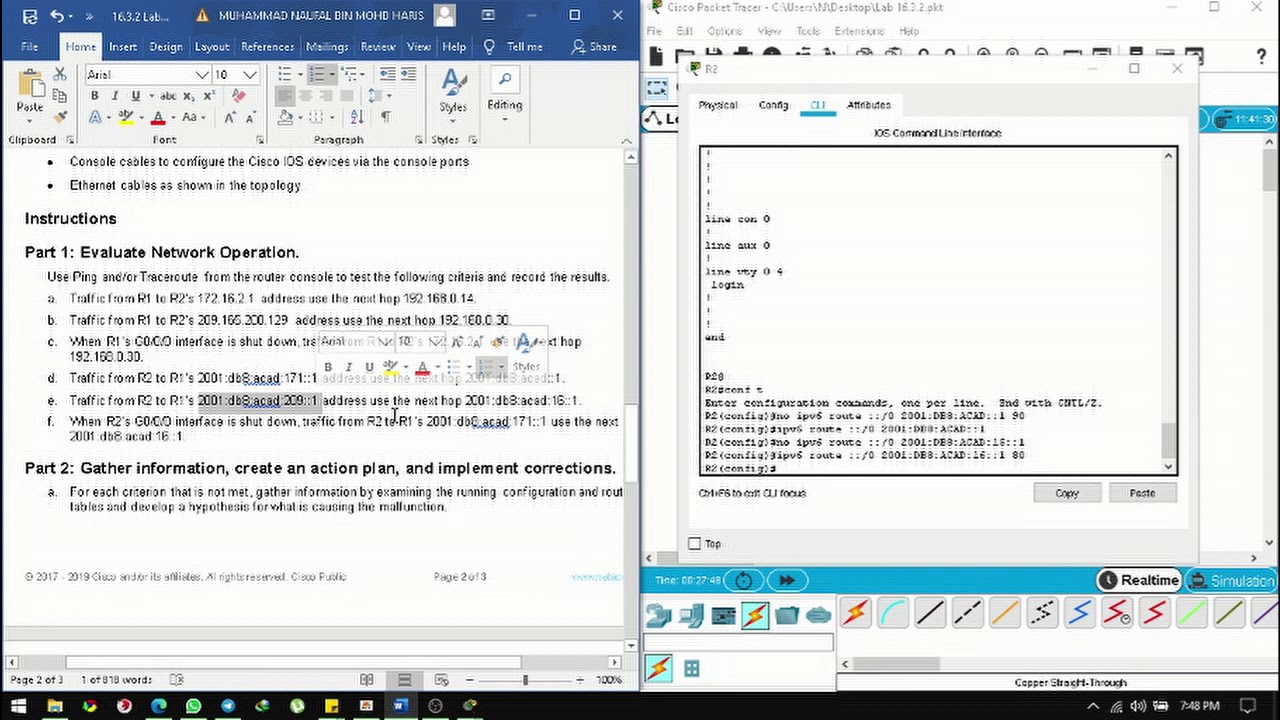The image size is (1280, 720).
Task: Select Print Layout view in status bar
Action: (x=404, y=680)
